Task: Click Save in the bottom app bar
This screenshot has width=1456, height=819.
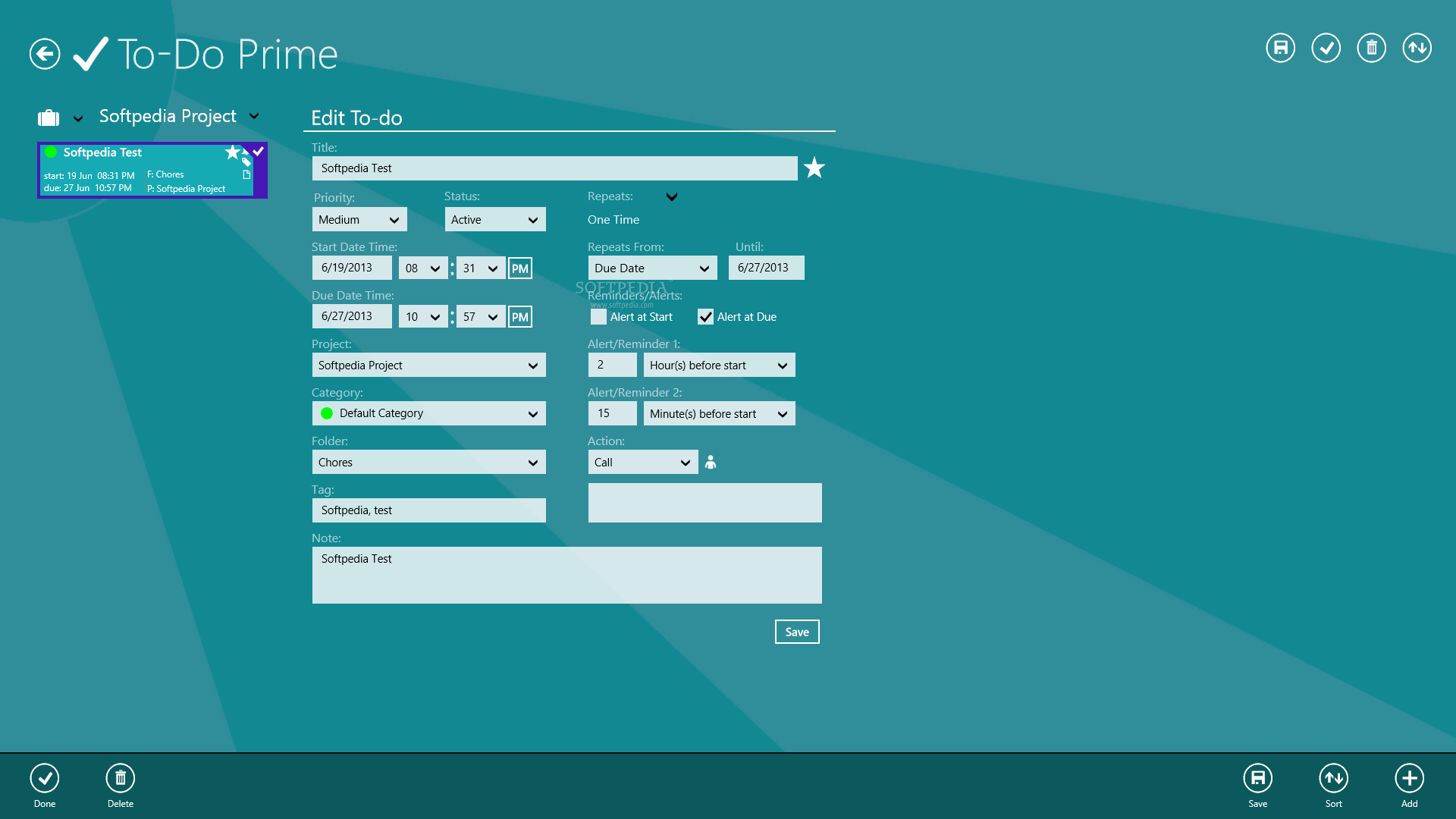Action: tap(1257, 786)
